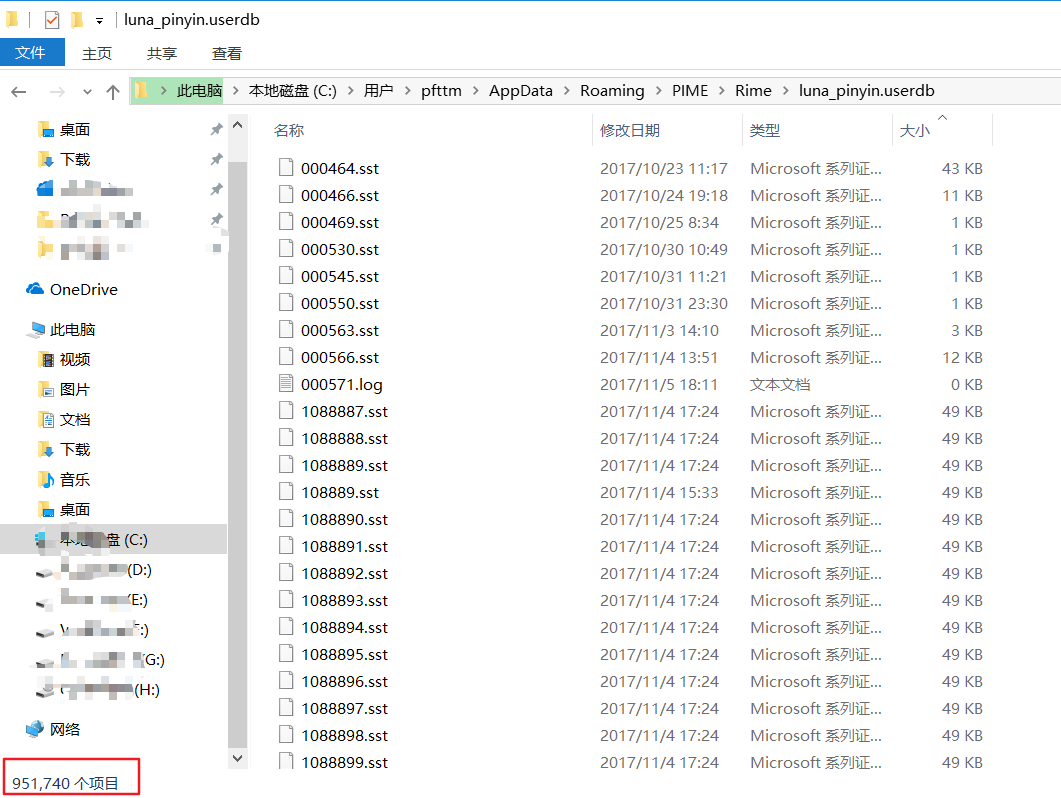This screenshot has width=1061, height=798.
Task: Select Roaming in the breadcrumb path
Action: pyautogui.click(x=612, y=90)
